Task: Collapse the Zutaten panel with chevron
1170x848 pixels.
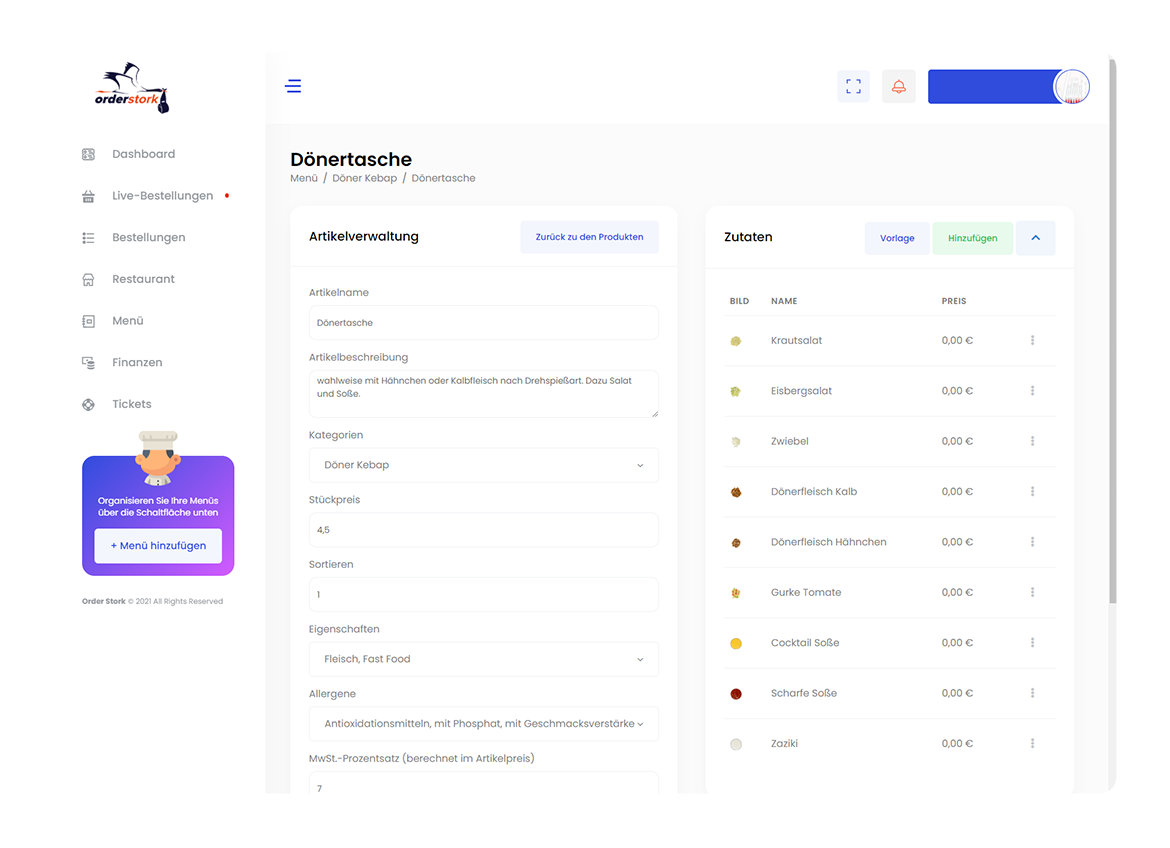Action: (x=1035, y=238)
